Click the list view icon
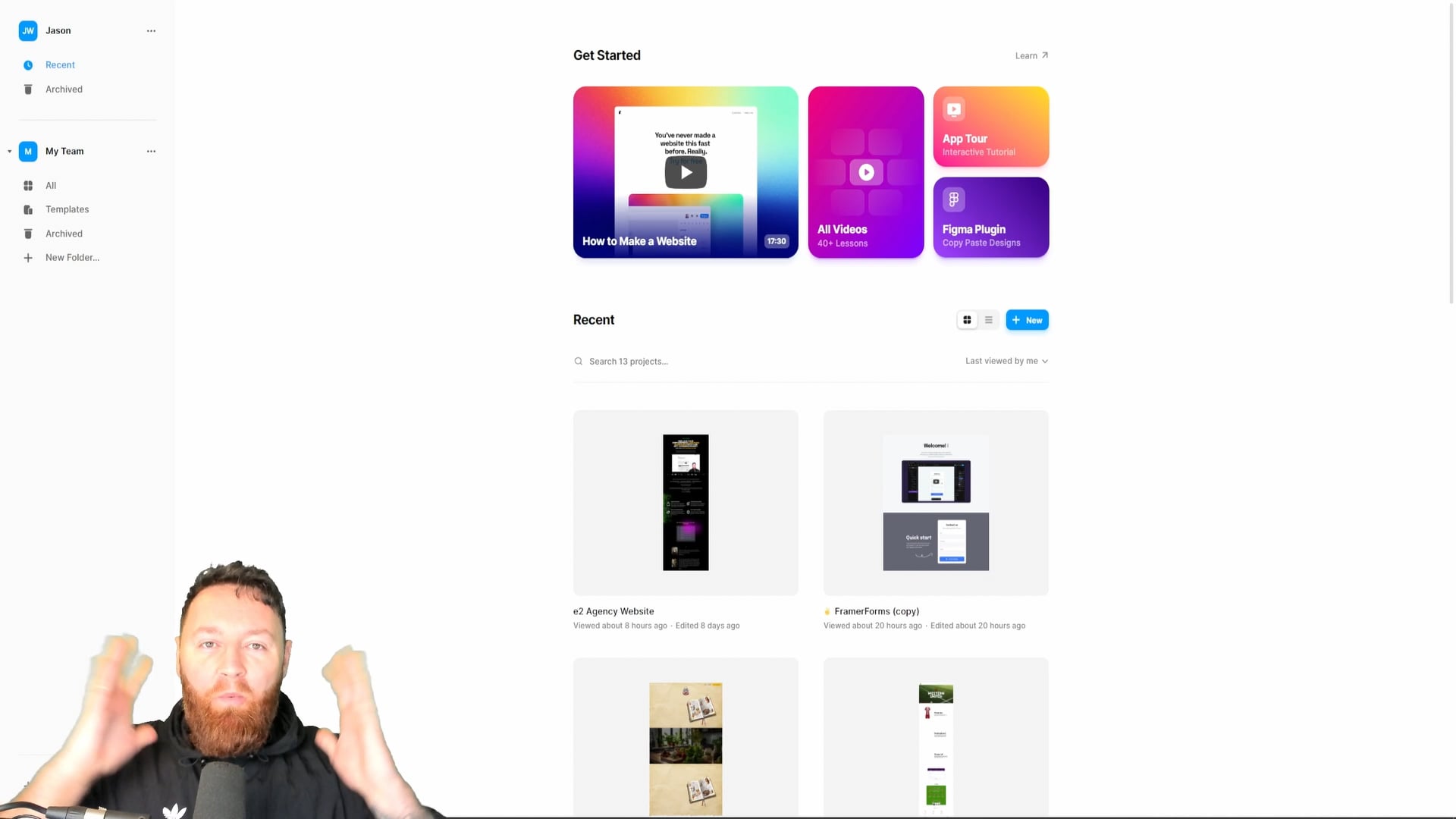The height and width of the screenshot is (819, 1456). click(988, 319)
